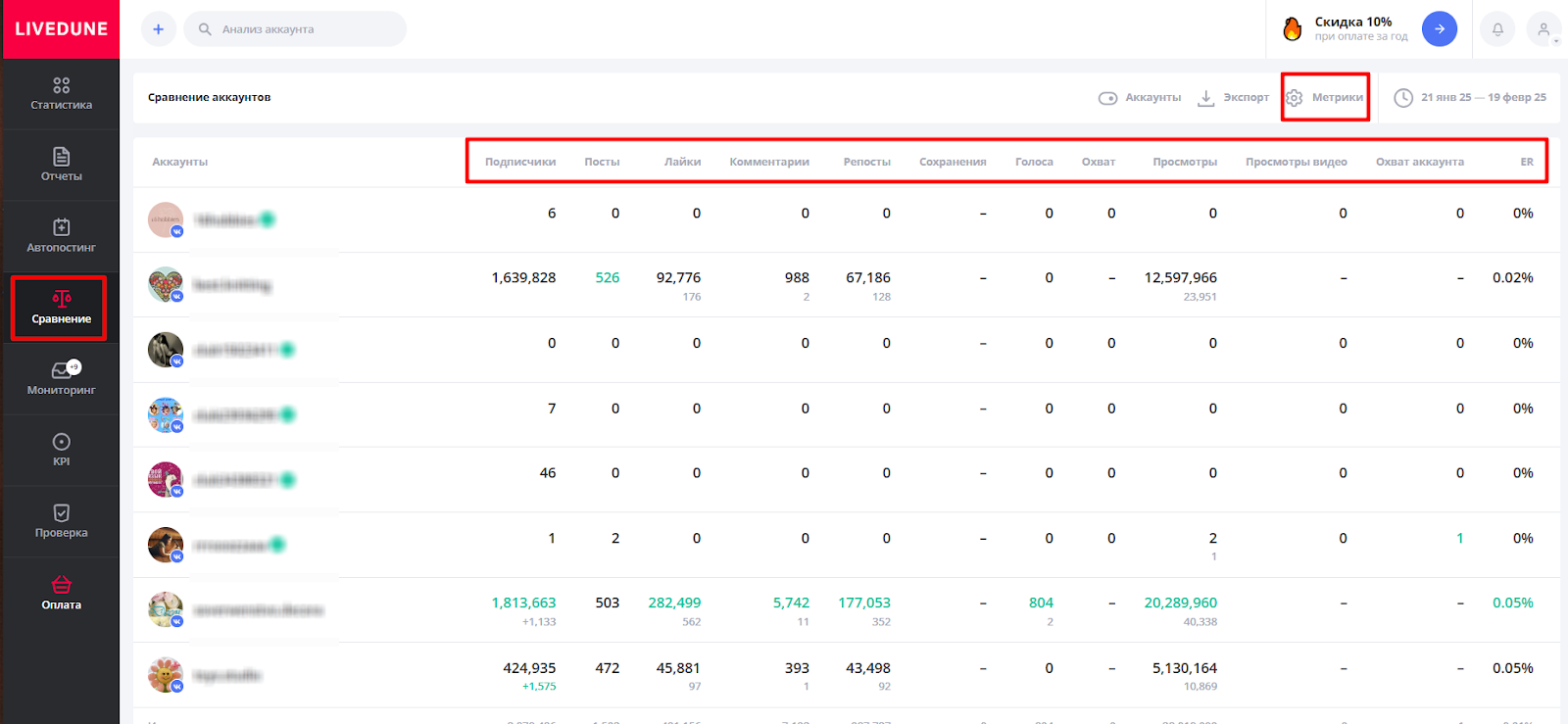Sort by Лайки column header

pos(682,162)
